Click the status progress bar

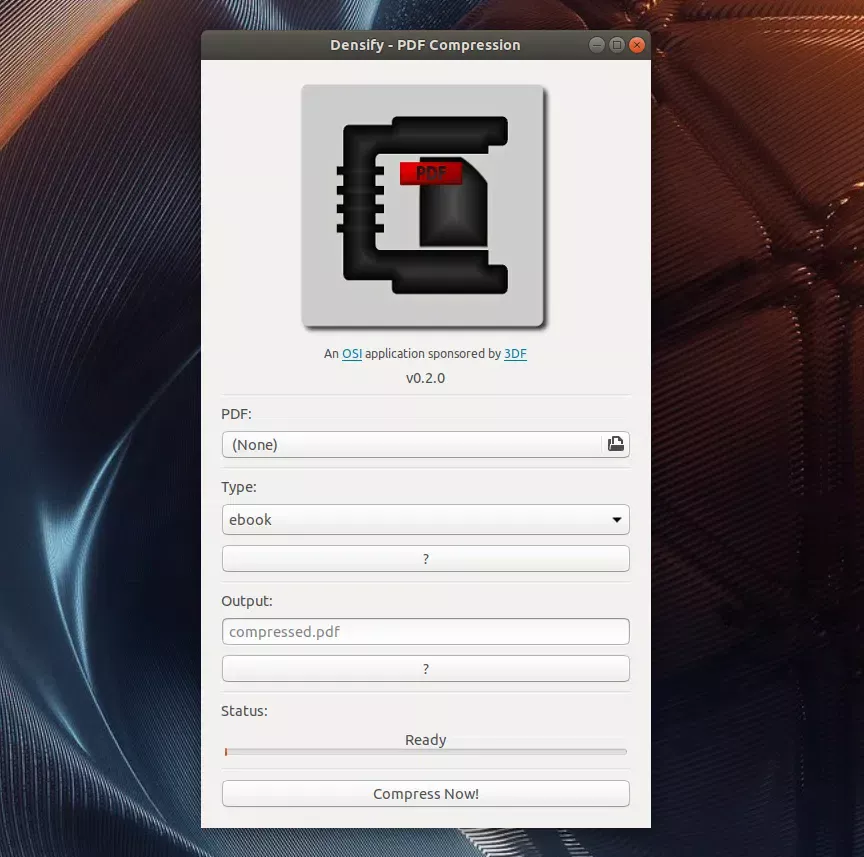tap(425, 752)
